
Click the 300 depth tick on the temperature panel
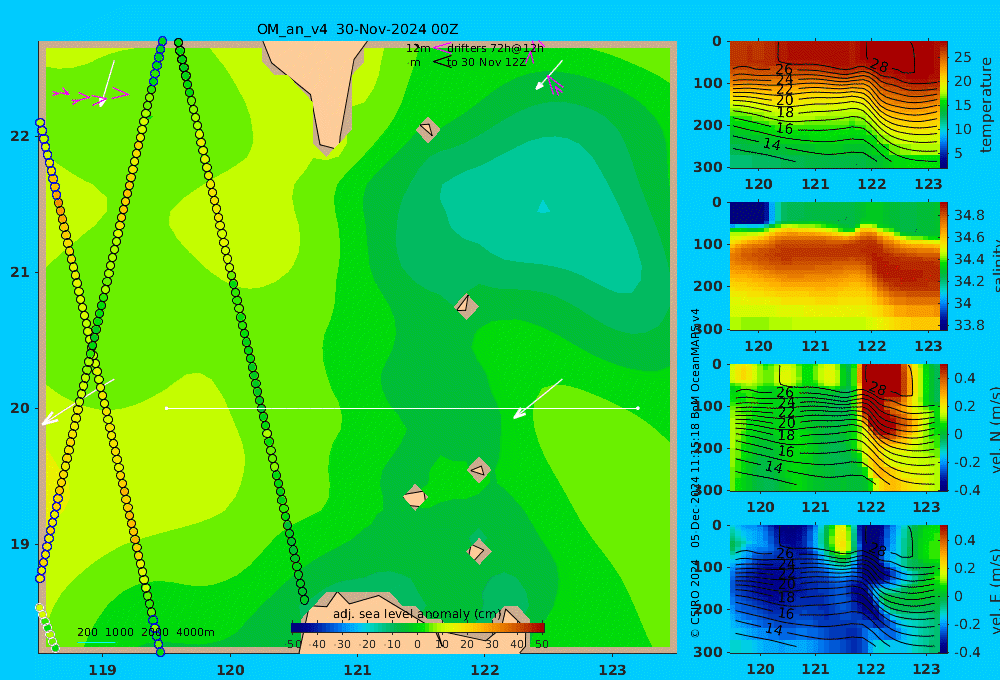point(708,167)
